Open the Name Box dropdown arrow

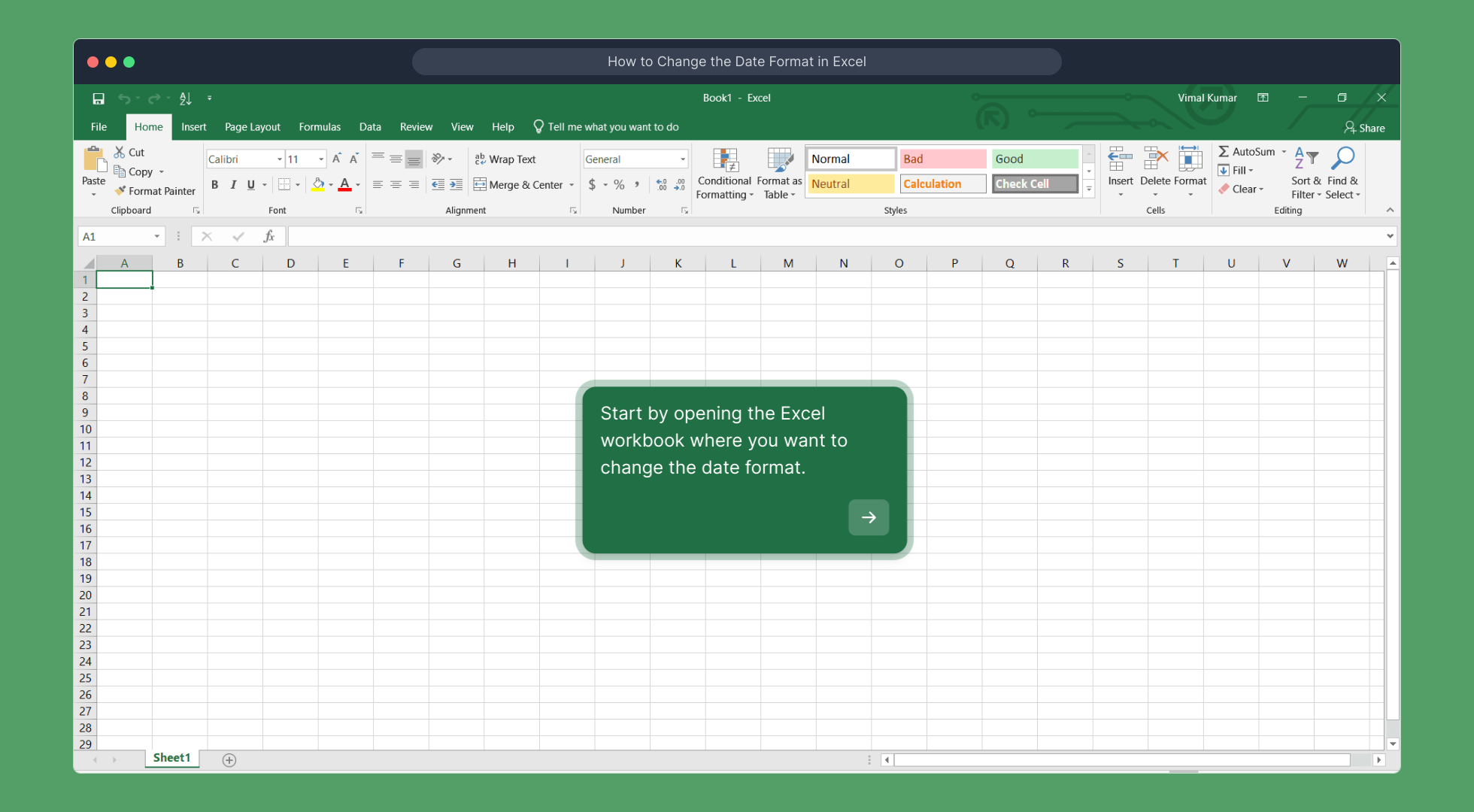pos(157,237)
